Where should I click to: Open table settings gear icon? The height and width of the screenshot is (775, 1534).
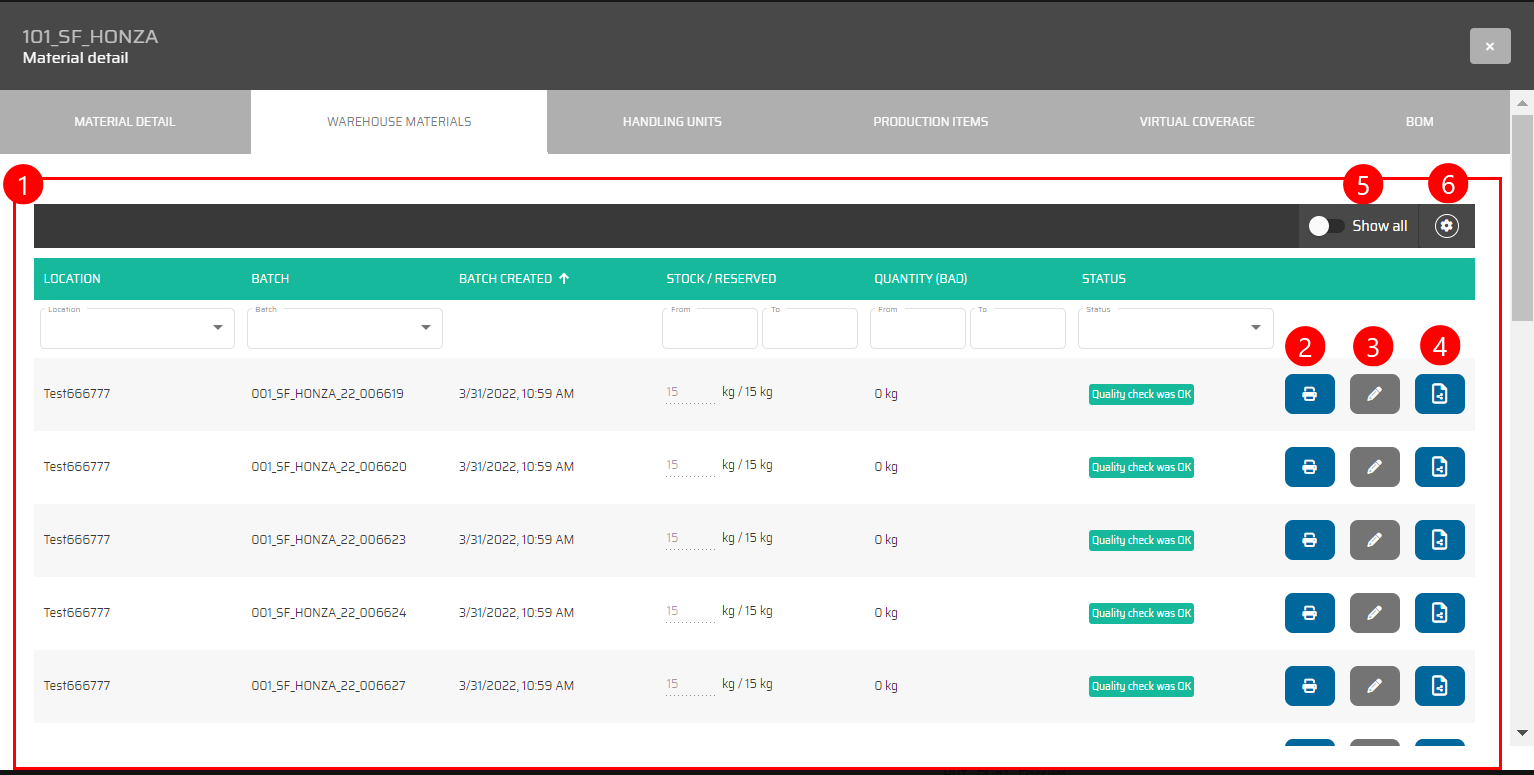tap(1445, 226)
